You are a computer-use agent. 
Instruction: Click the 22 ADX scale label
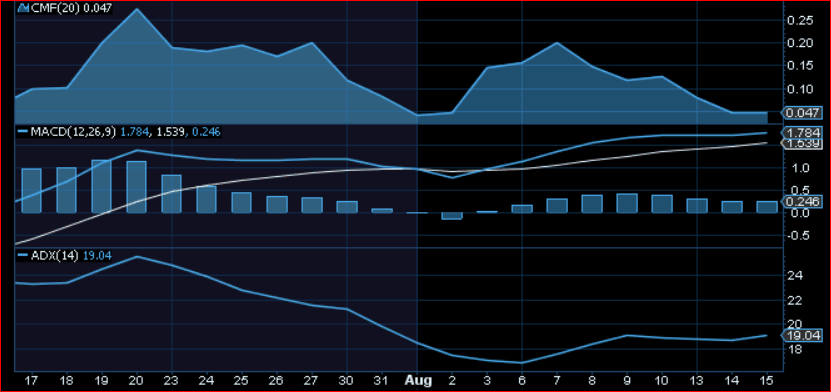point(795,300)
